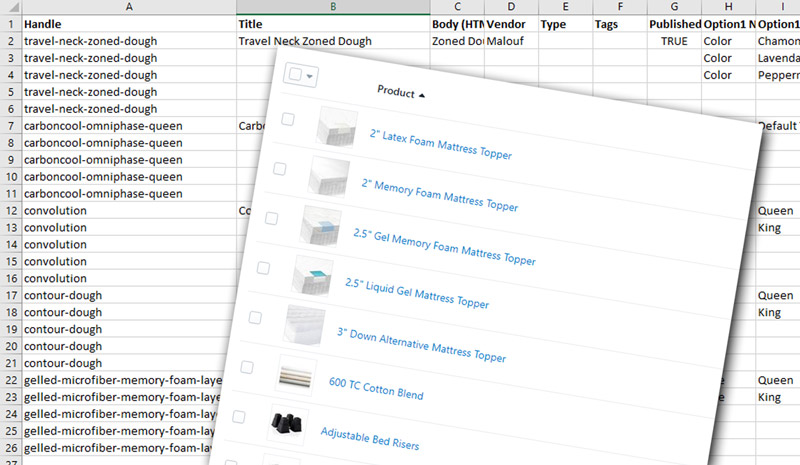800x465 pixels.
Task: Tick checkbox for Adjustable Bed Risers
Action: 239,417
